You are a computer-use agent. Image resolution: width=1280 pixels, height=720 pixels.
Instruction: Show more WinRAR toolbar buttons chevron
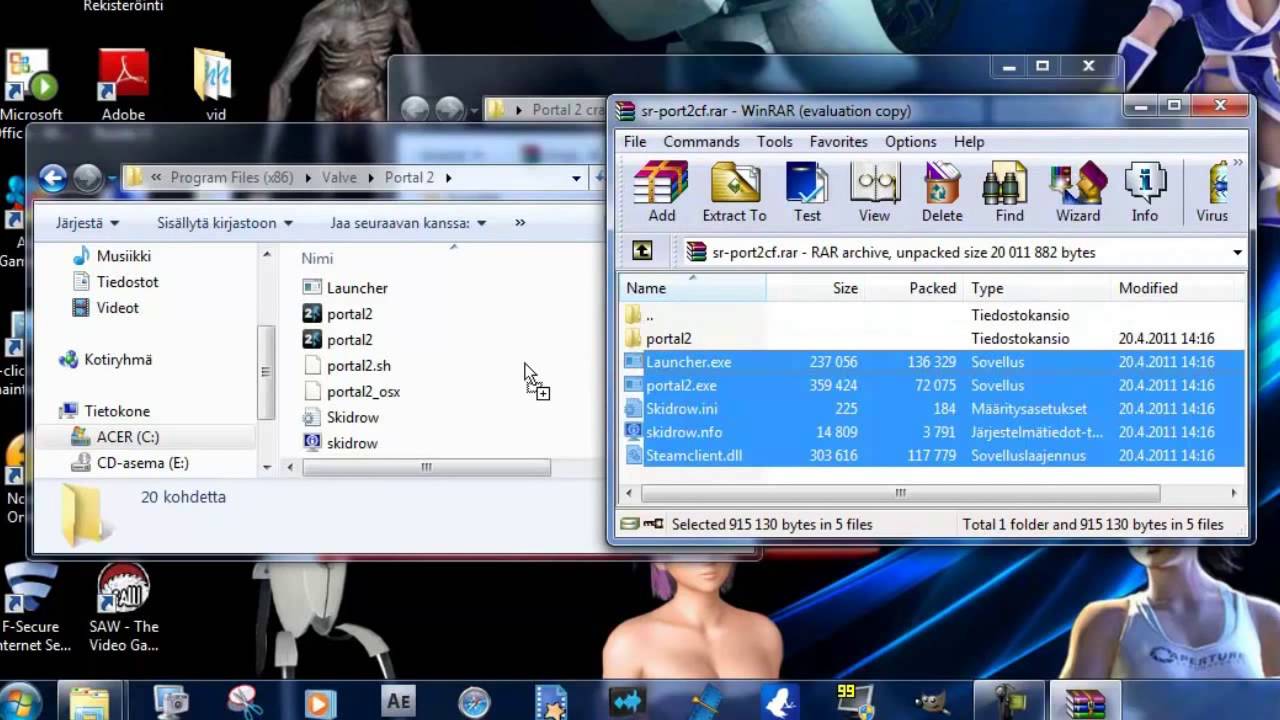pyautogui.click(x=1238, y=162)
